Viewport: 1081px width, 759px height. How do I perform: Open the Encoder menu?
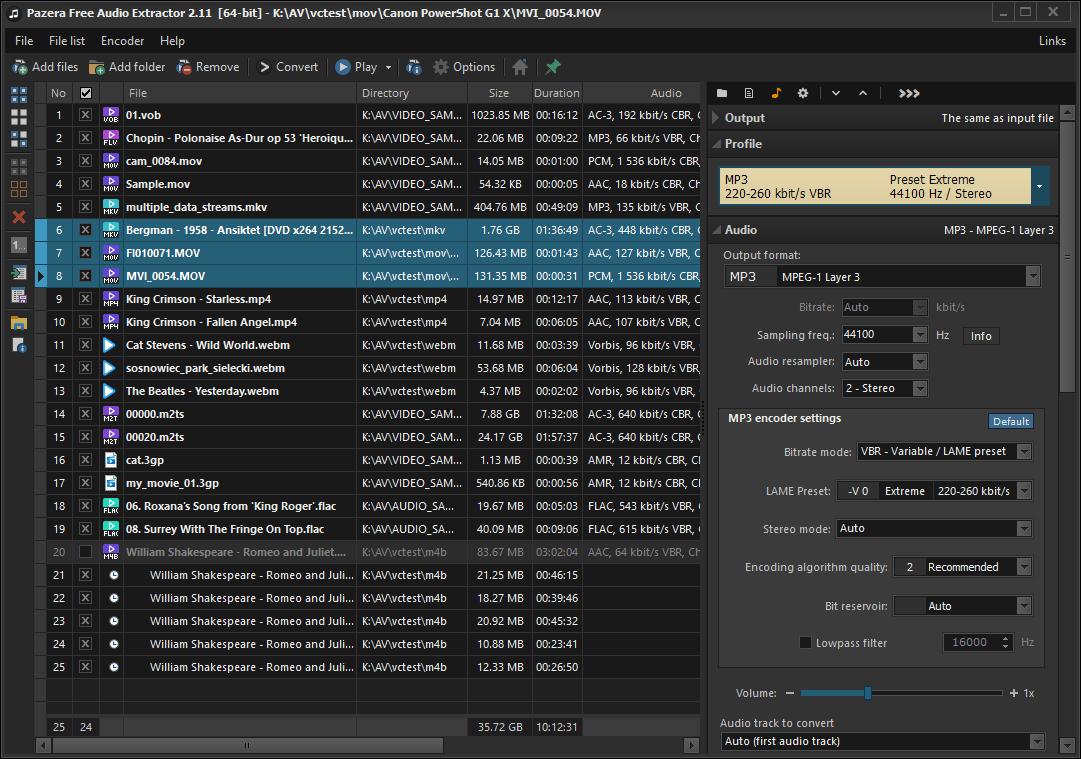pos(122,41)
